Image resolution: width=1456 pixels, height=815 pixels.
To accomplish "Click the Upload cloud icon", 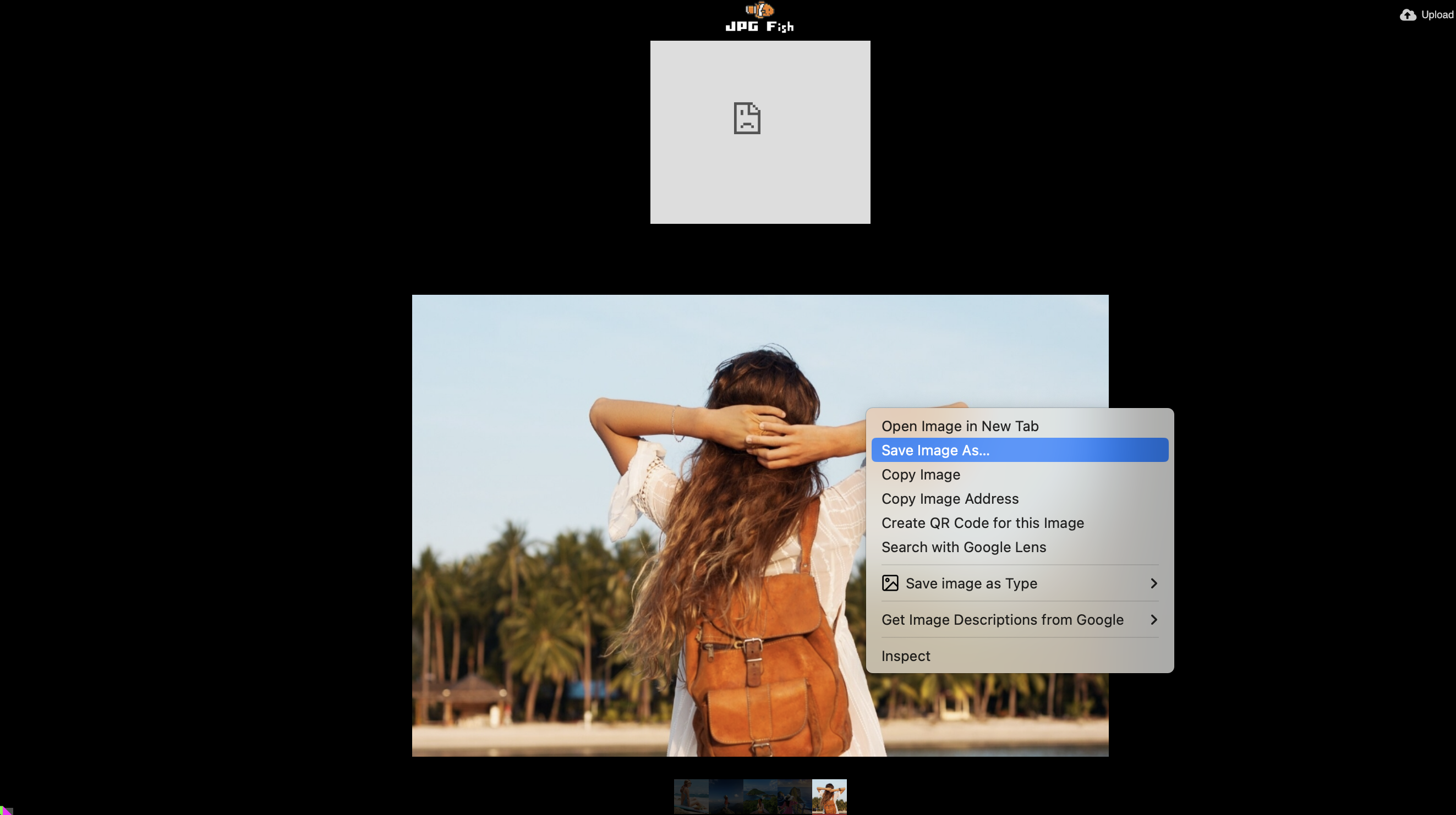I will click(1408, 15).
